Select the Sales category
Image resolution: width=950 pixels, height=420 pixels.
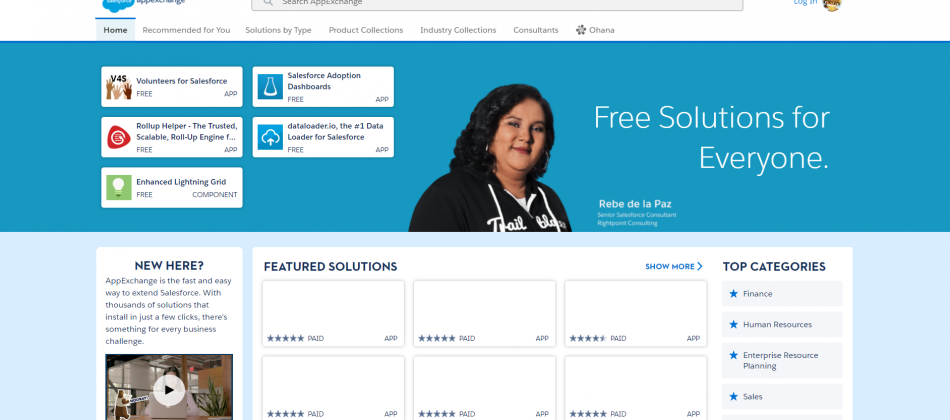click(x=782, y=396)
